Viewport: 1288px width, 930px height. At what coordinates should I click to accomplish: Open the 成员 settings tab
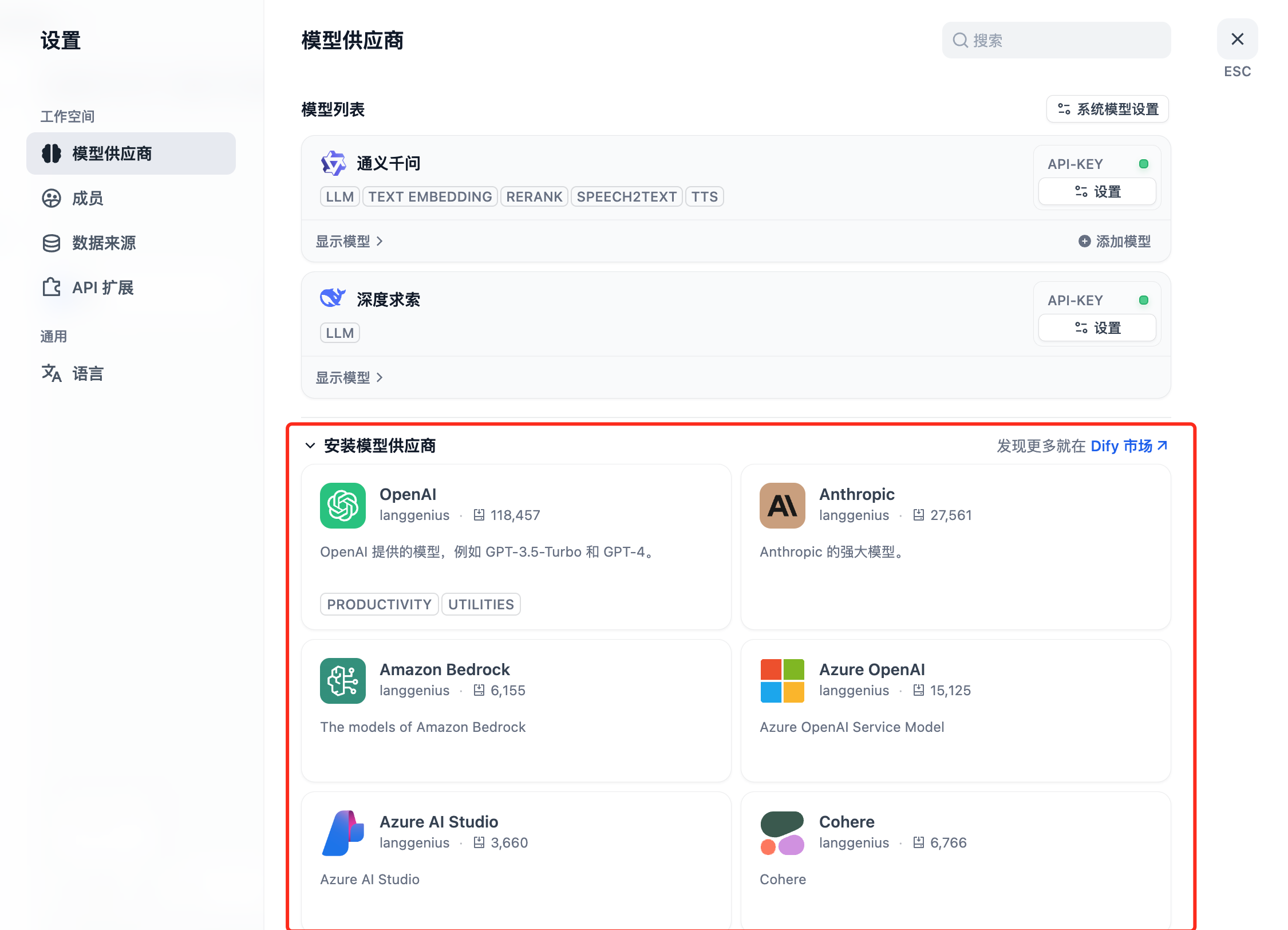coord(87,198)
